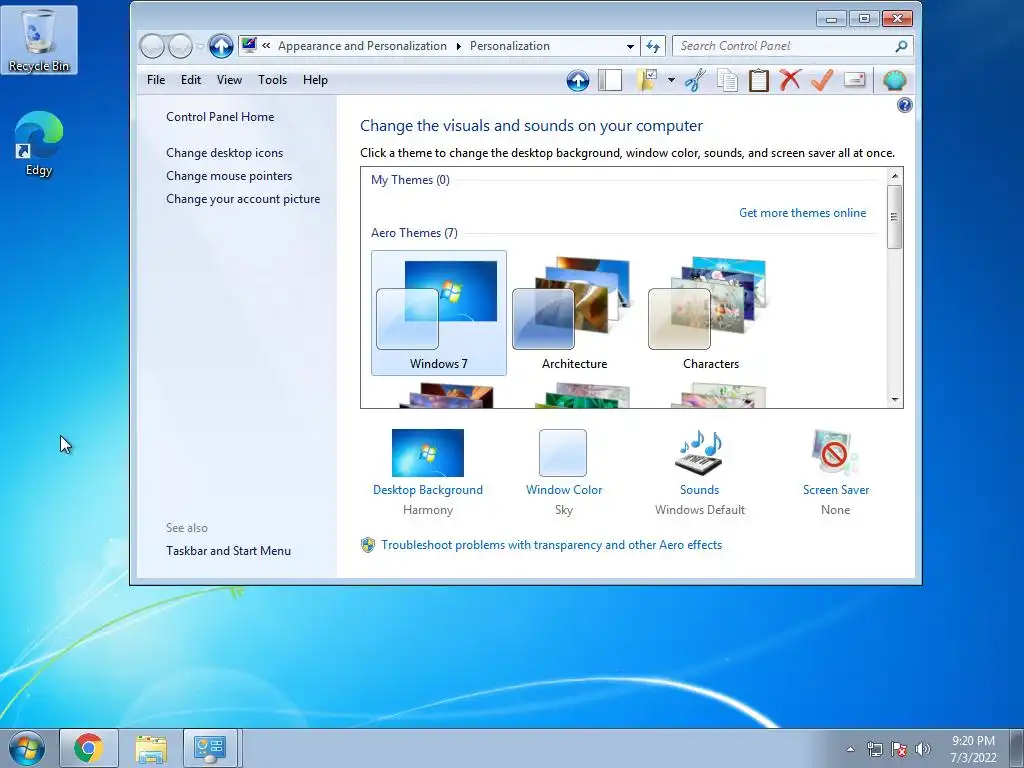
Task: Click the envelope mail toolbar icon
Action: click(x=854, y=80)
